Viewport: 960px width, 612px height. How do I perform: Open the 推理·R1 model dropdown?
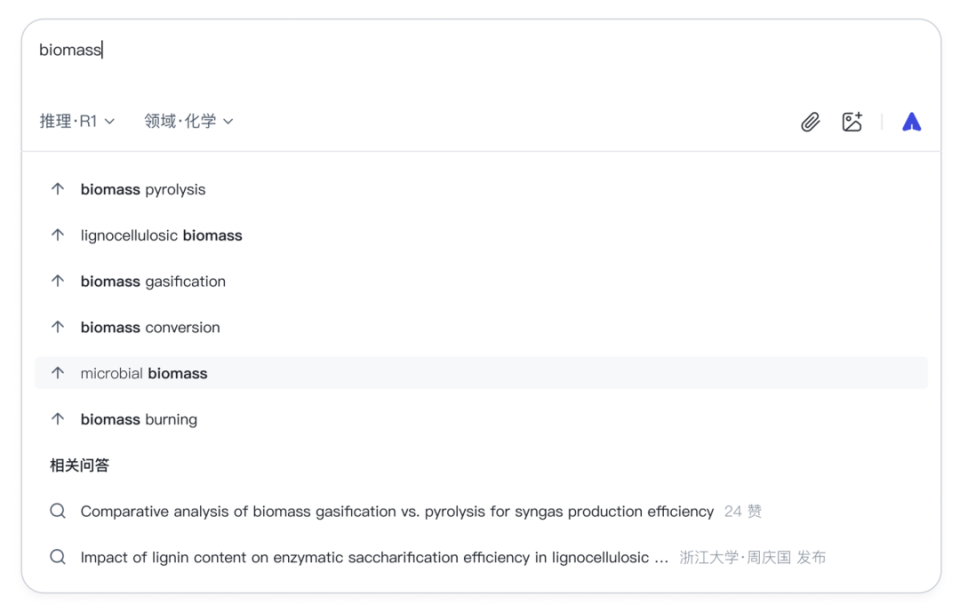coord(77,121)
